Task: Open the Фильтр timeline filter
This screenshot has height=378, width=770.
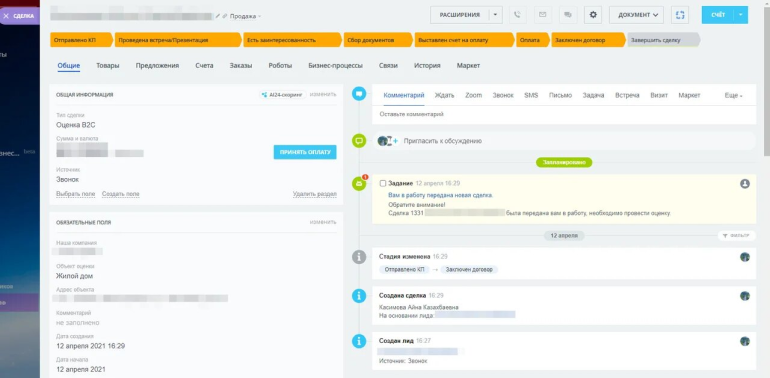Action: click(736, 236)
